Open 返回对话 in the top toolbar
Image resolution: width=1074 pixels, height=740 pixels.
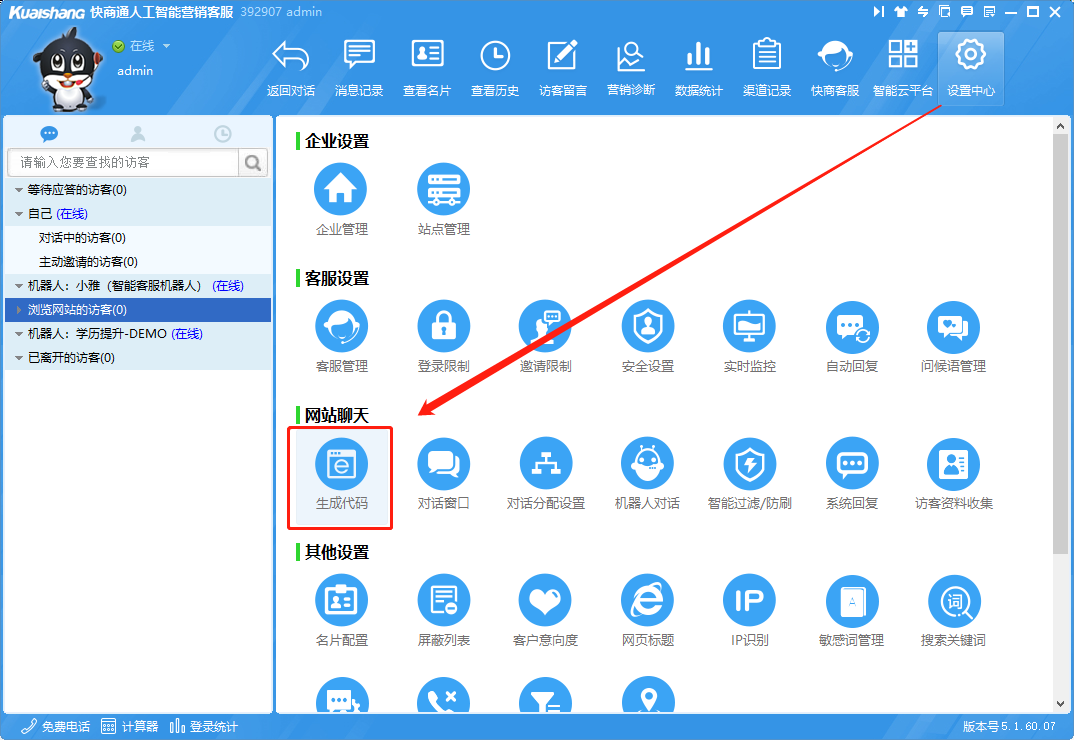(290, 69)
